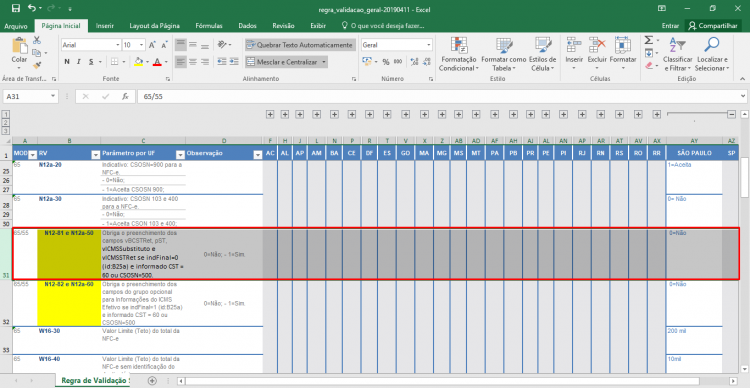Select the cell reading W16-30
The width and height of the screenshot is (750, 388).
pyautogui.click(x=69, y=341)
